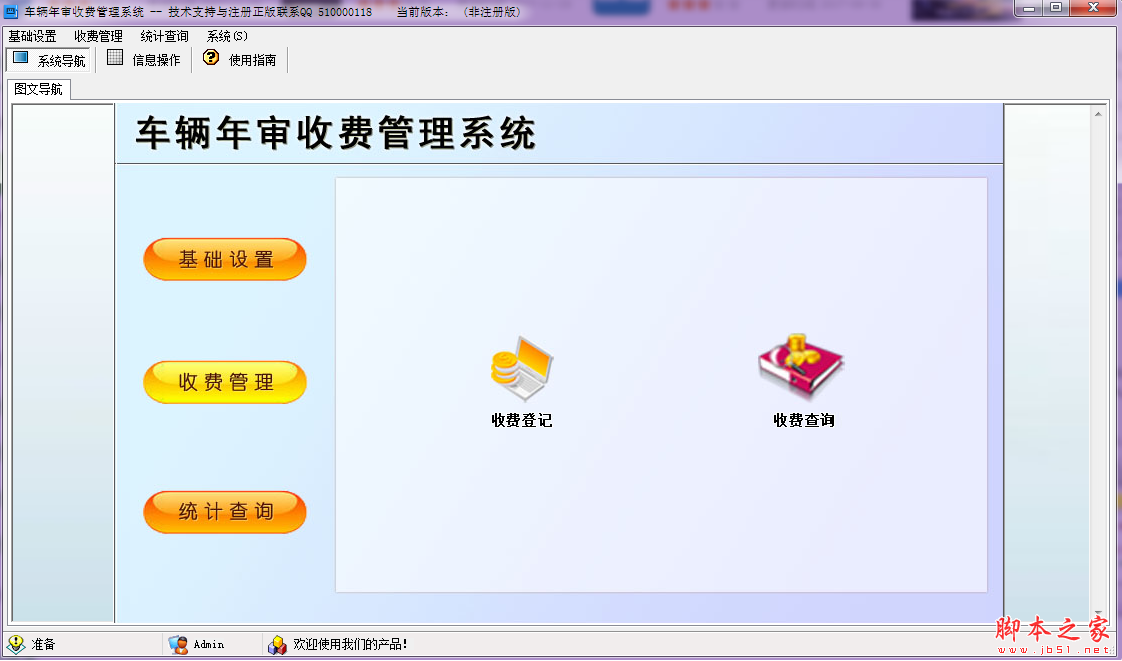Click the 收费登记 label text
The image size is (1122, 661).
(520, 421)
